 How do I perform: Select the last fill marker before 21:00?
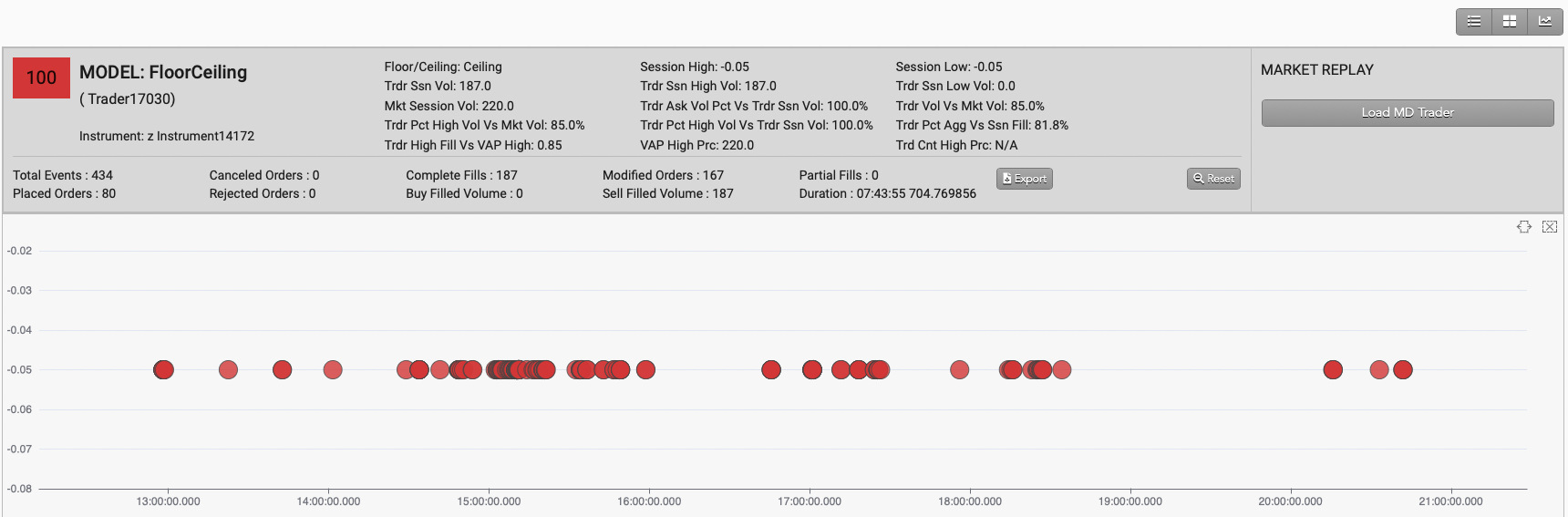[x=1403, y=369]
